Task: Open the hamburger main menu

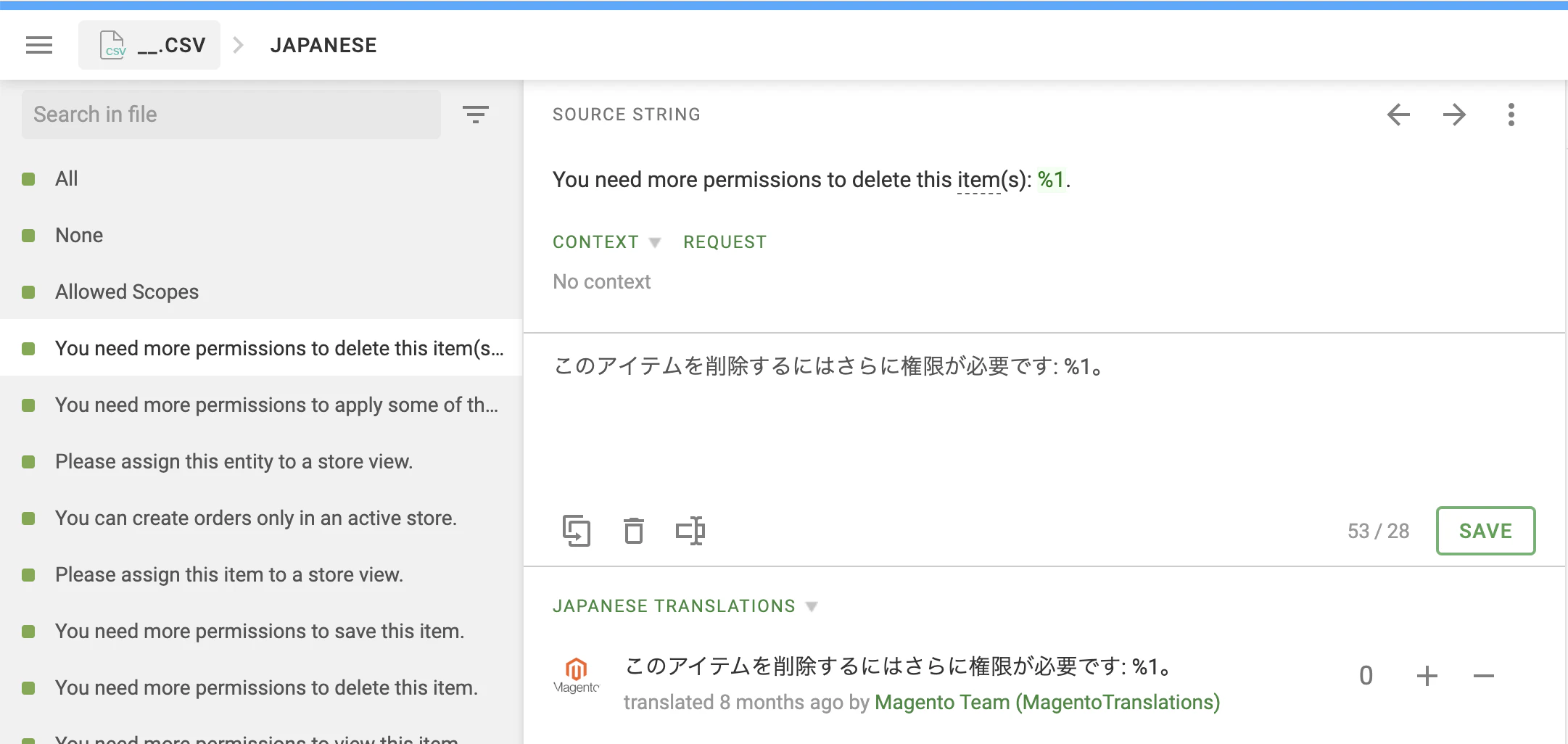Action: (x=39, y=45)
